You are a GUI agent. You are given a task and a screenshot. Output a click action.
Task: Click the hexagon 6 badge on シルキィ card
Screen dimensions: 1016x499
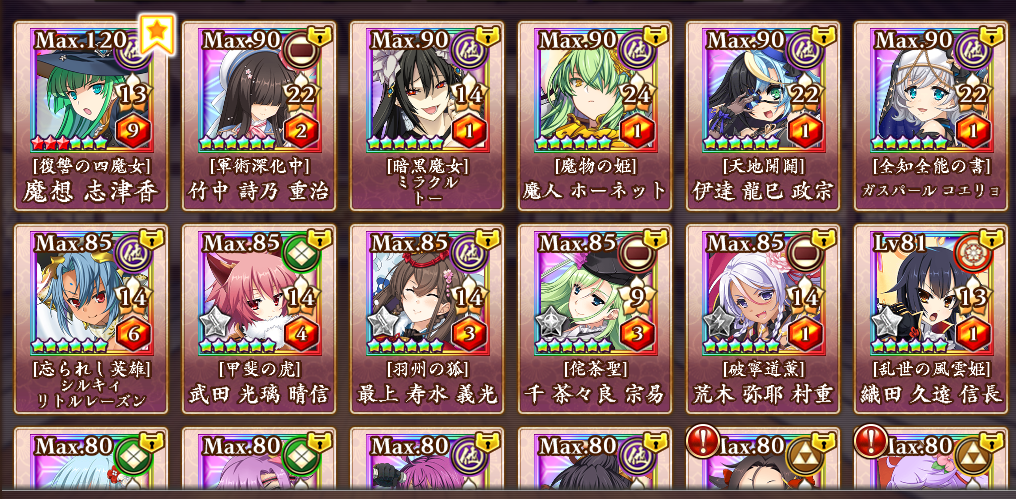point(133,334)
